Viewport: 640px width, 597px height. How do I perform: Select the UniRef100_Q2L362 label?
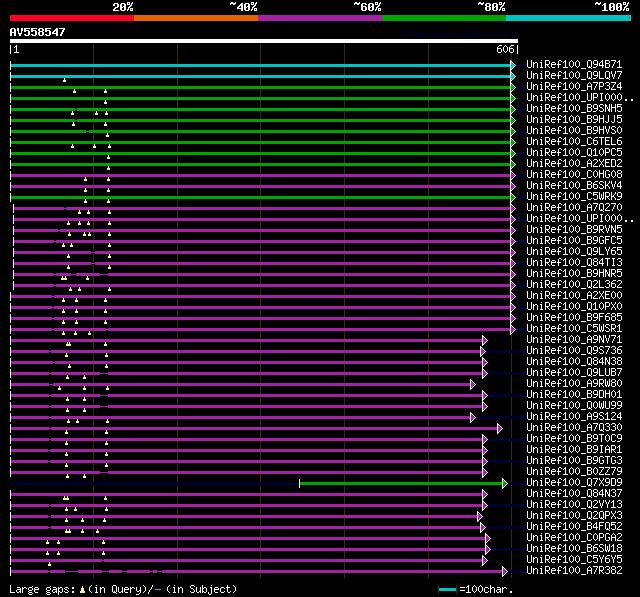(x=574, y=285)
